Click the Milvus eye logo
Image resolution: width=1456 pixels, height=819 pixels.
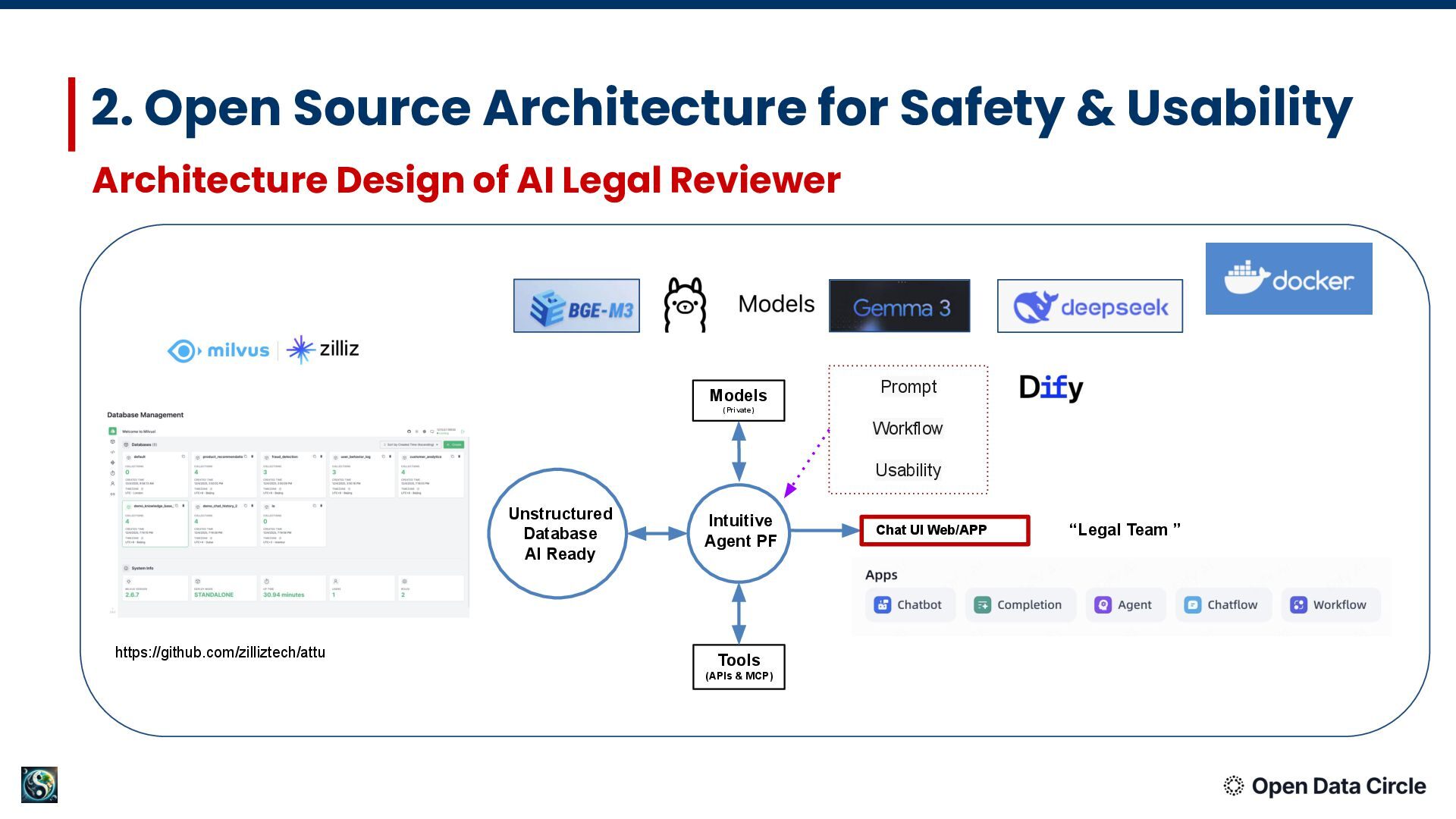click(184, 350)
